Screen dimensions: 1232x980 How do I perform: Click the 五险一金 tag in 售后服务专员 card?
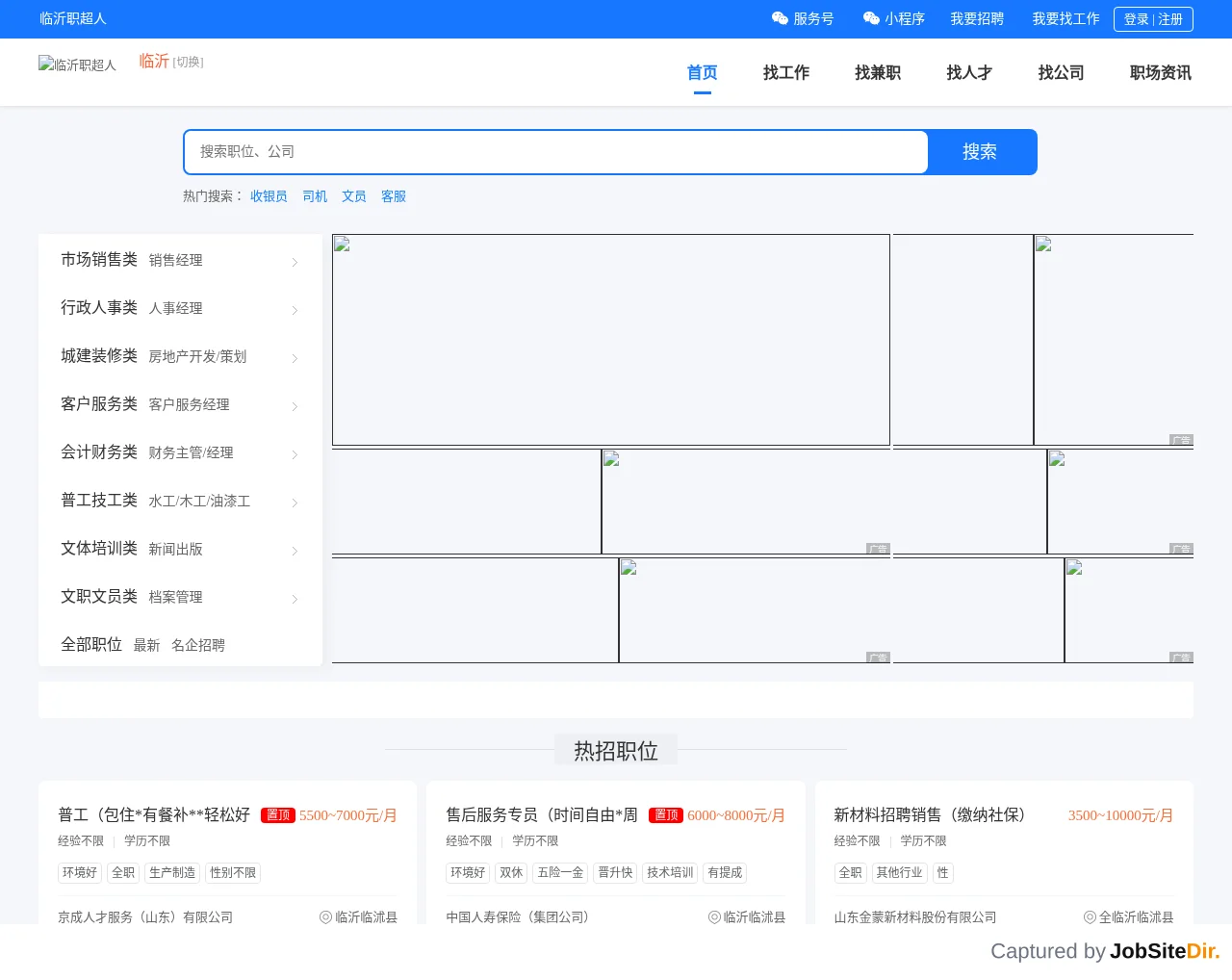tap(560, 873)
